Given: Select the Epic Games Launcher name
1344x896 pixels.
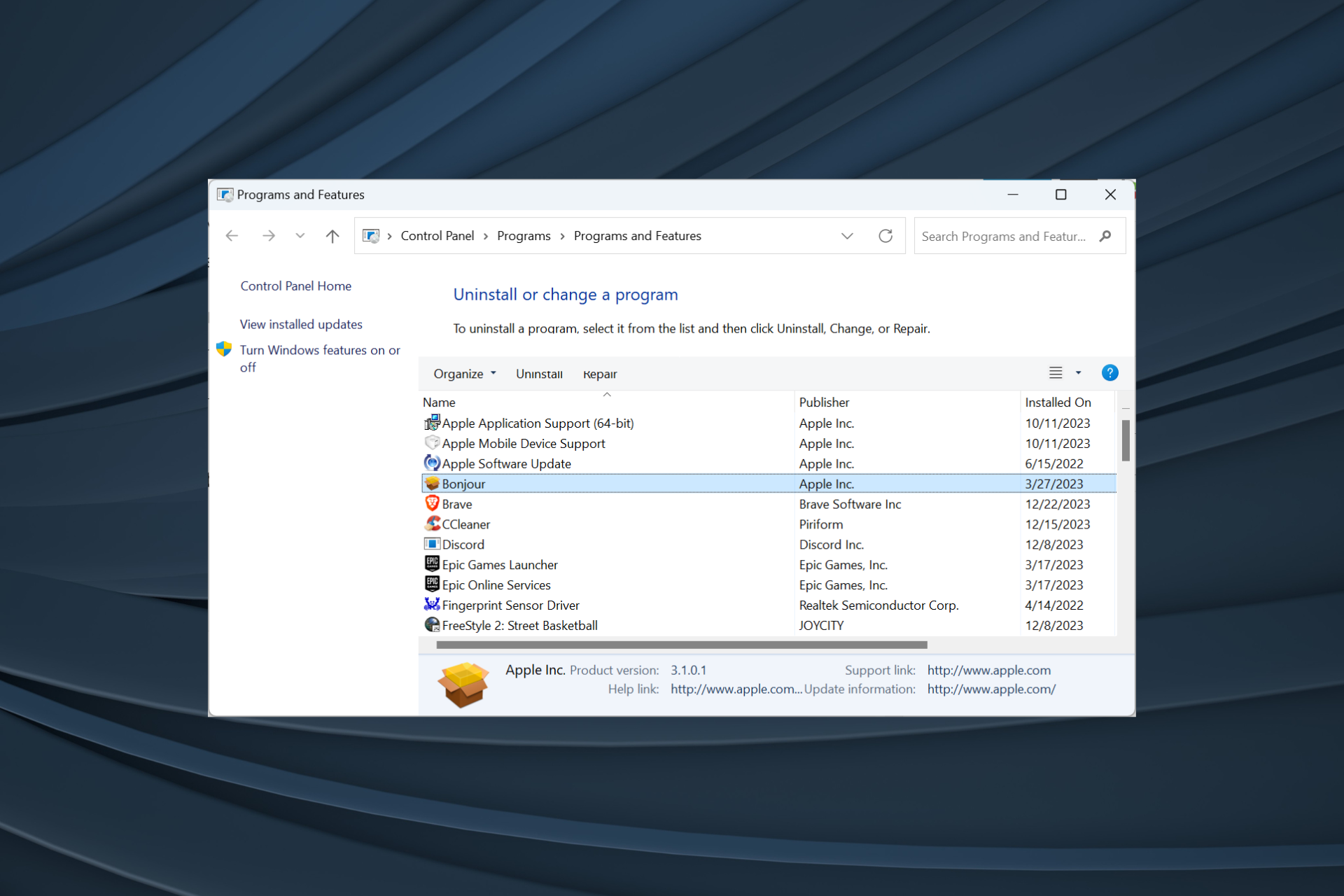Looking at the screenshot, I should tap(500, 565).
